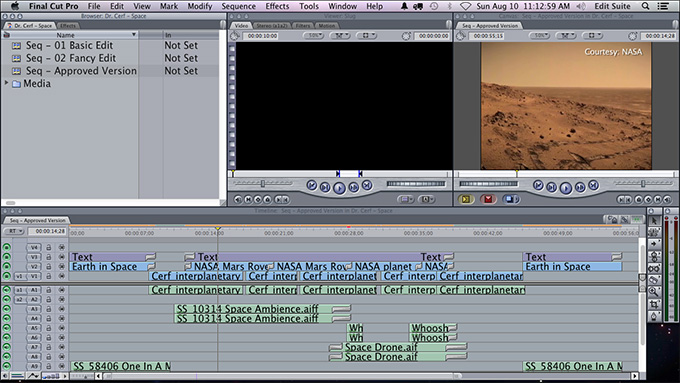Mute the A5 audio track
Viewport: 680px width, 383px height.
tap(7, 328)
